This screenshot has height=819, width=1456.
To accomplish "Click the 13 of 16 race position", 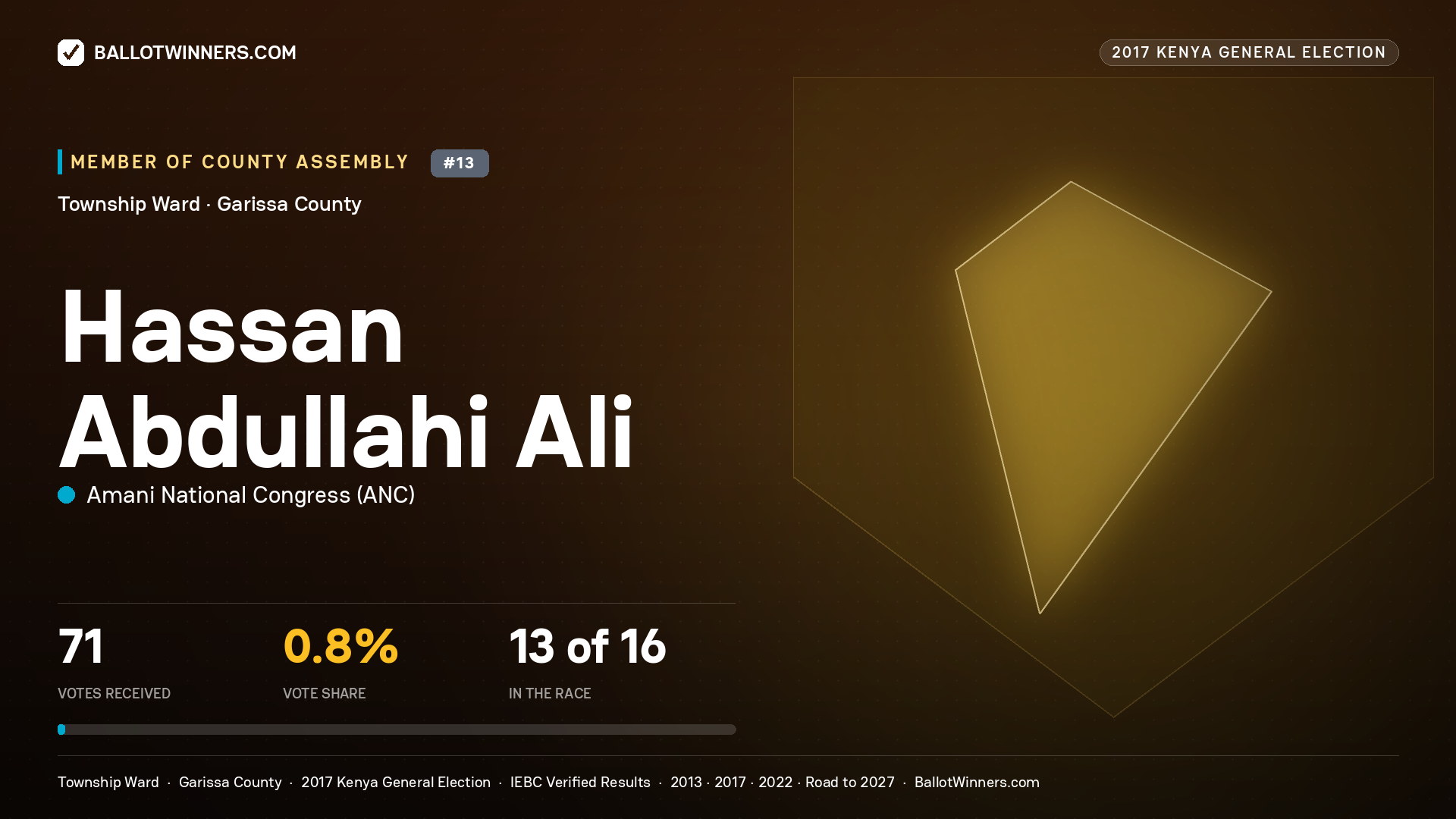I will [x=588, y=647].
